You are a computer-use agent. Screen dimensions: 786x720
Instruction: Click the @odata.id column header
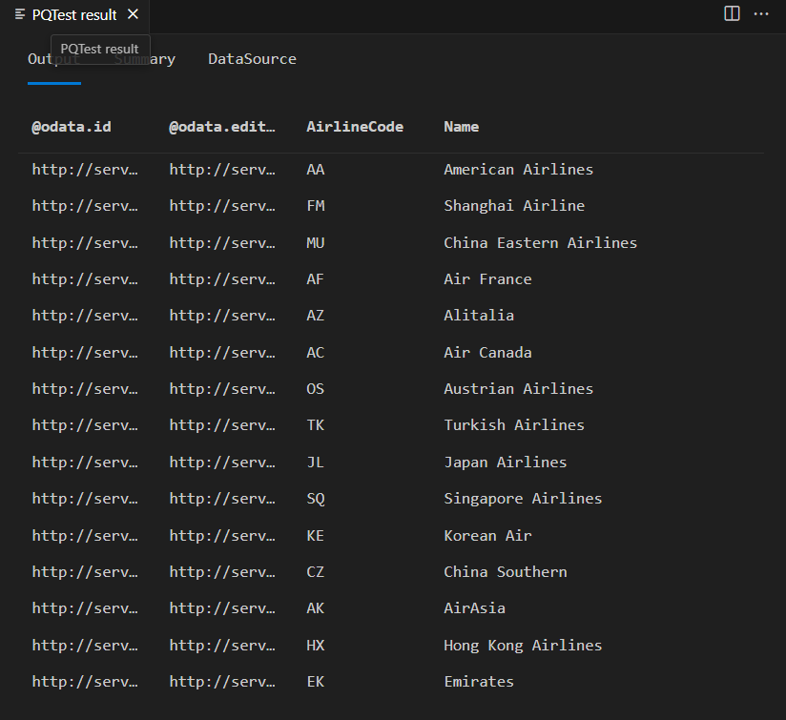point(71,127)
